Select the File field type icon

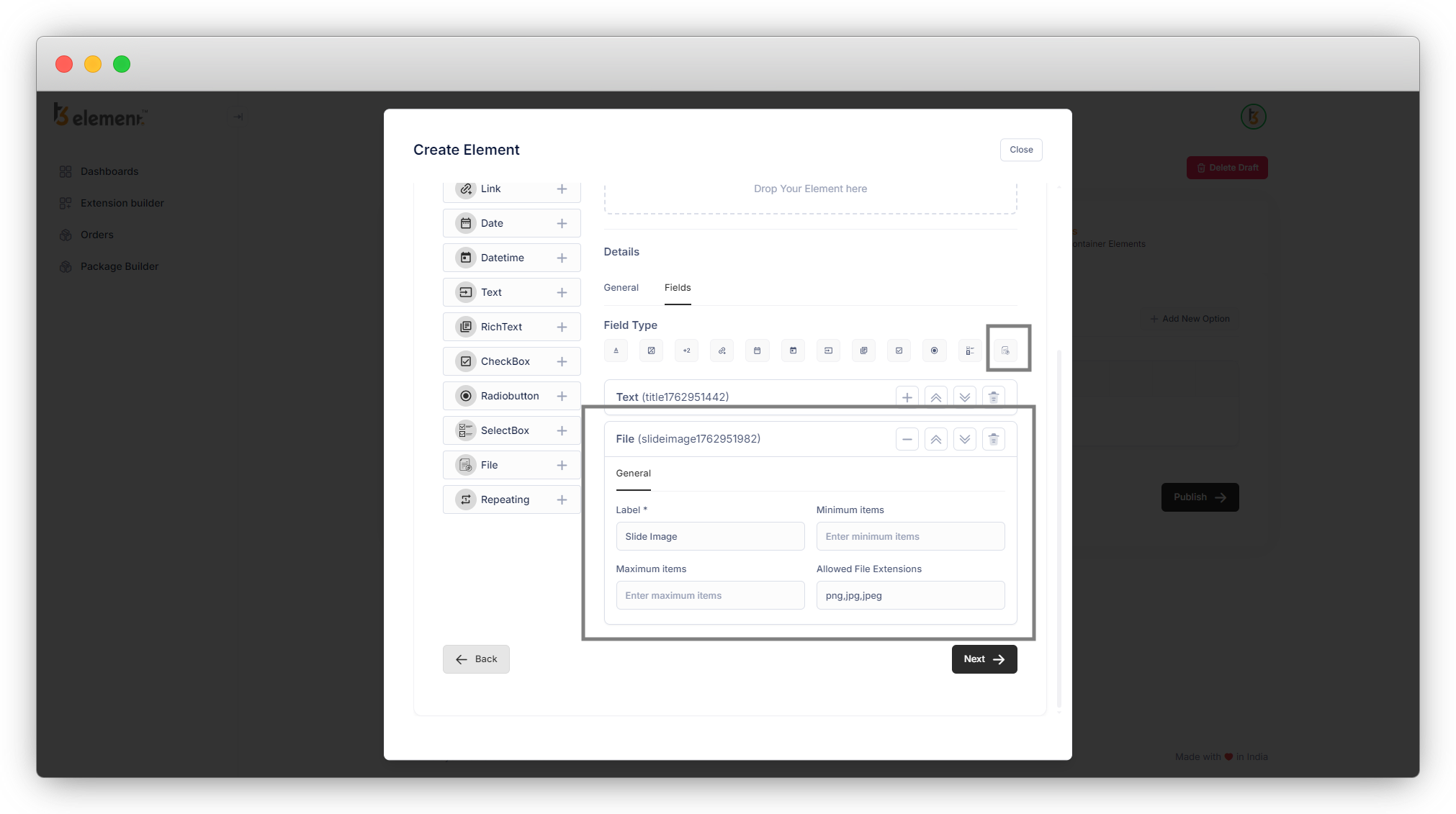point(1005,351)
